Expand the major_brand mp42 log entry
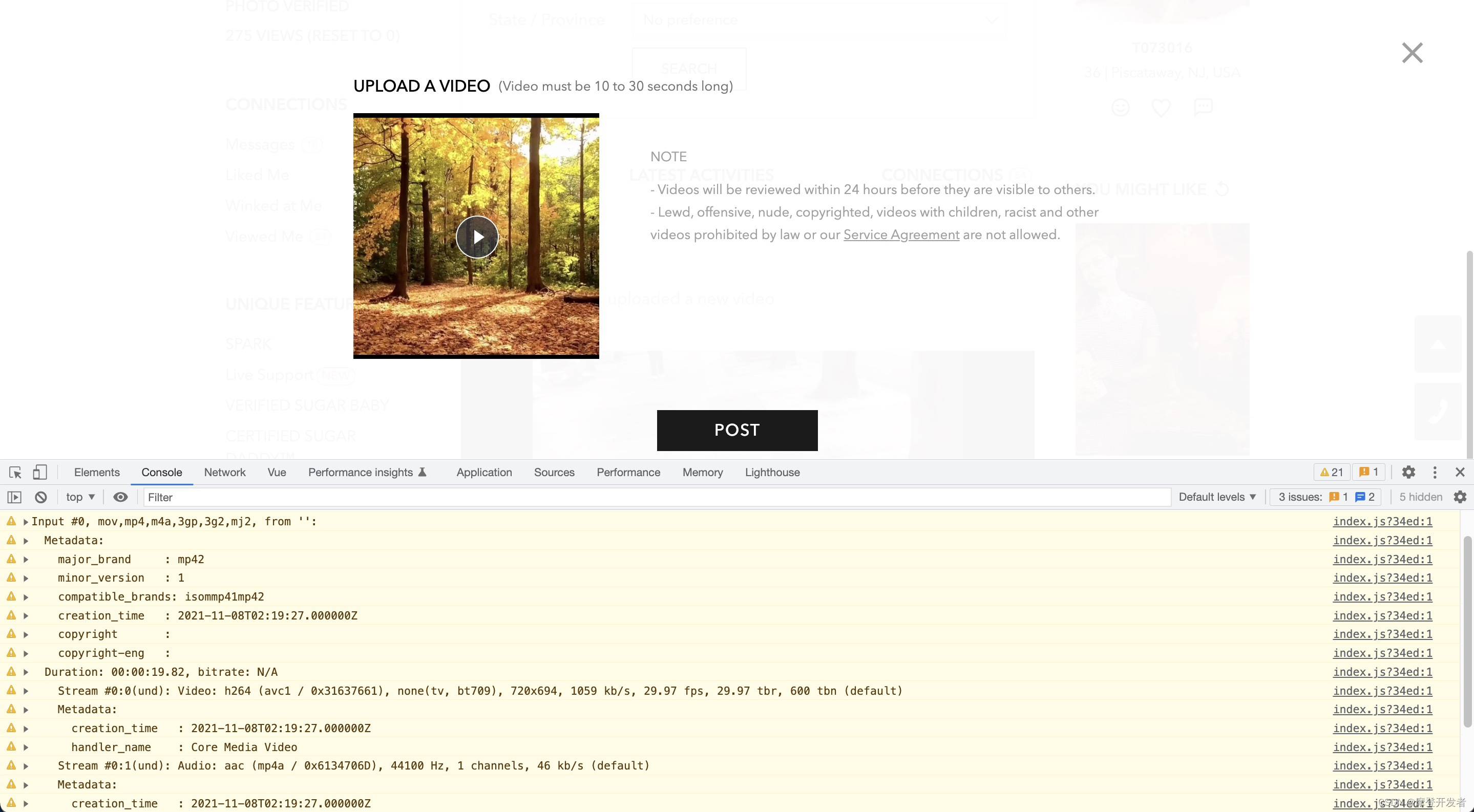The width and height of the screenshot is (1474, 812). pyautogui.click(x=25, y=559)
